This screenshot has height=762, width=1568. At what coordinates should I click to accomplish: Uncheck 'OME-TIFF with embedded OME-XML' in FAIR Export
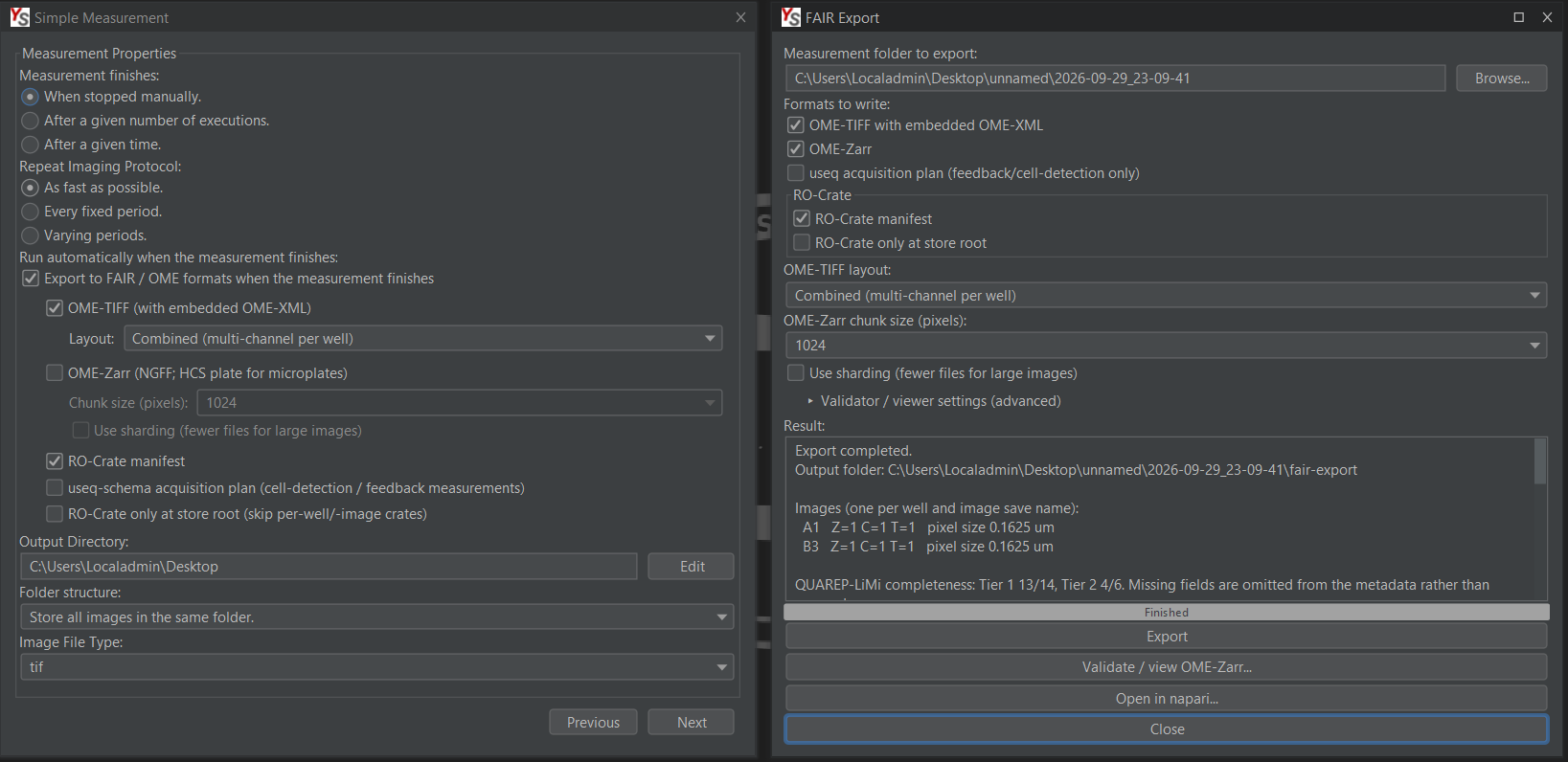(x=796, y=125)
